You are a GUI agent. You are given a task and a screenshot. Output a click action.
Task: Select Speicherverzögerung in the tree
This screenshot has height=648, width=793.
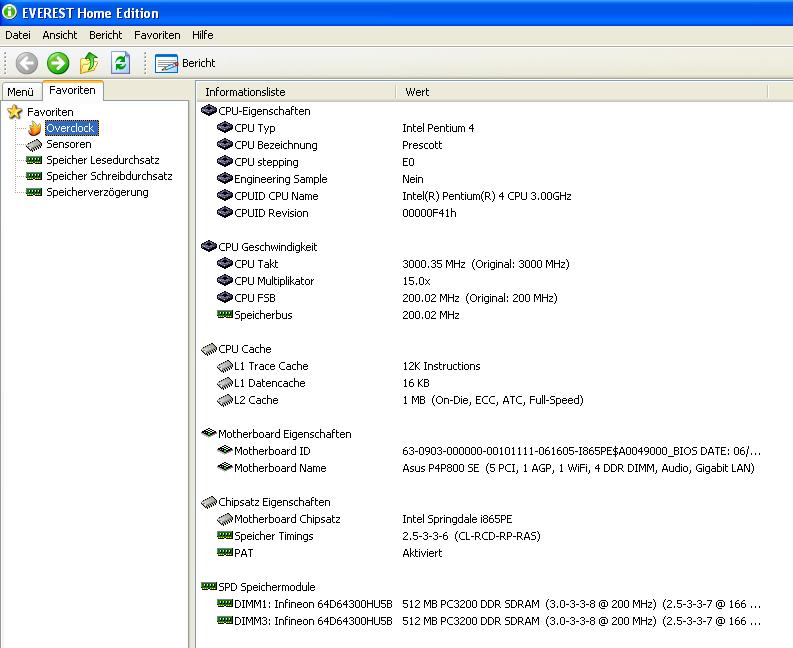click(x=98, y=192)
